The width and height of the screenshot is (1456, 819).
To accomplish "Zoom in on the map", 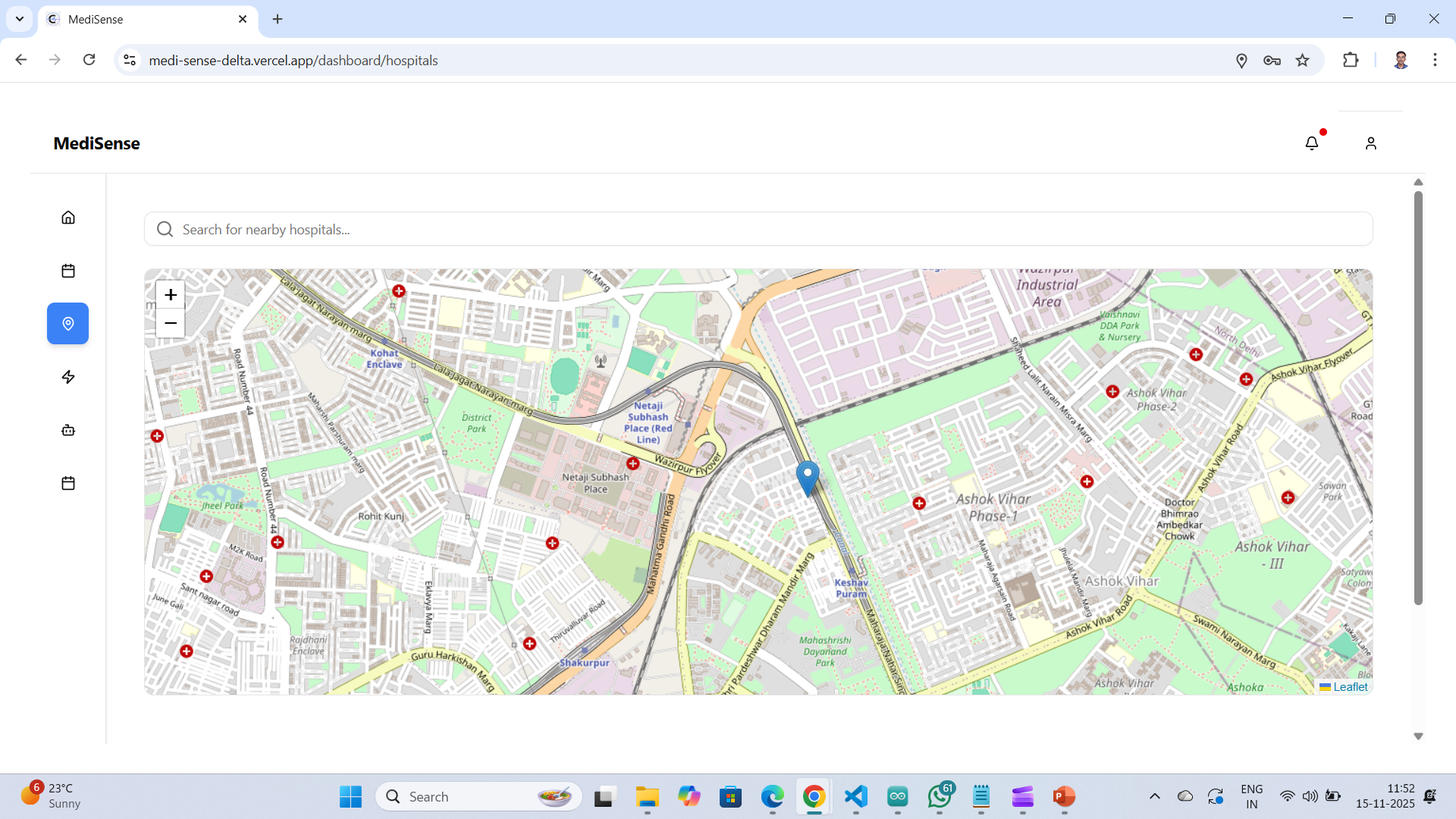I will tap(170, 295).
